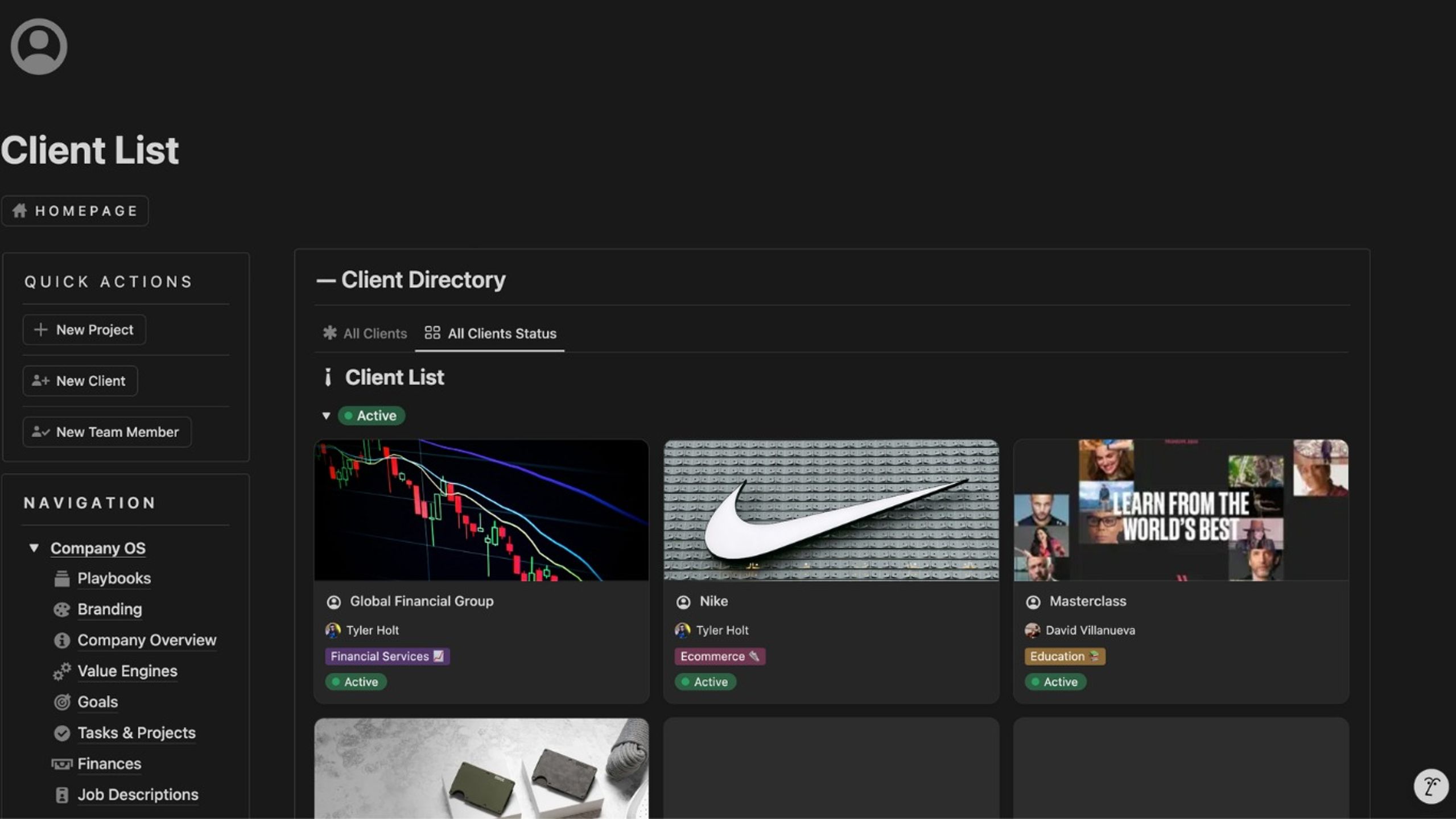Open the Masterclass cover image
Viewport: 1456px width, 819px height.
1181,510
